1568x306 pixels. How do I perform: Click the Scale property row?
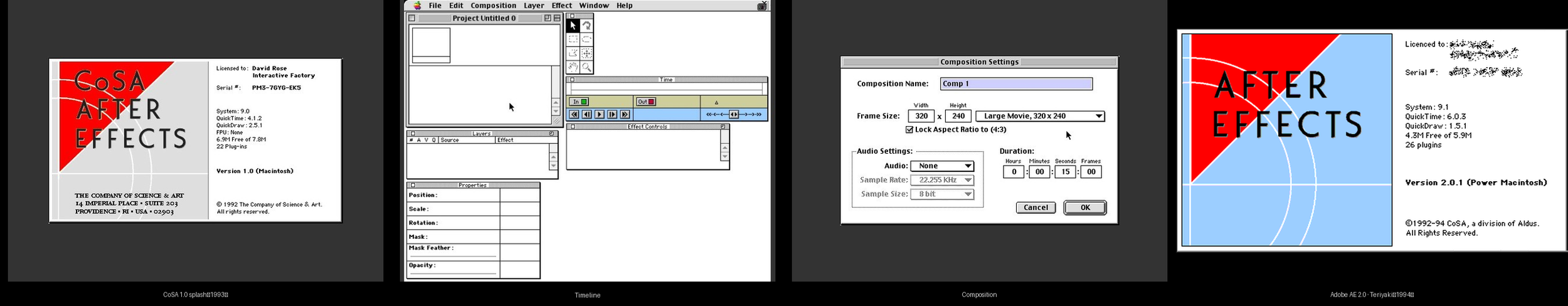point(474,209)
